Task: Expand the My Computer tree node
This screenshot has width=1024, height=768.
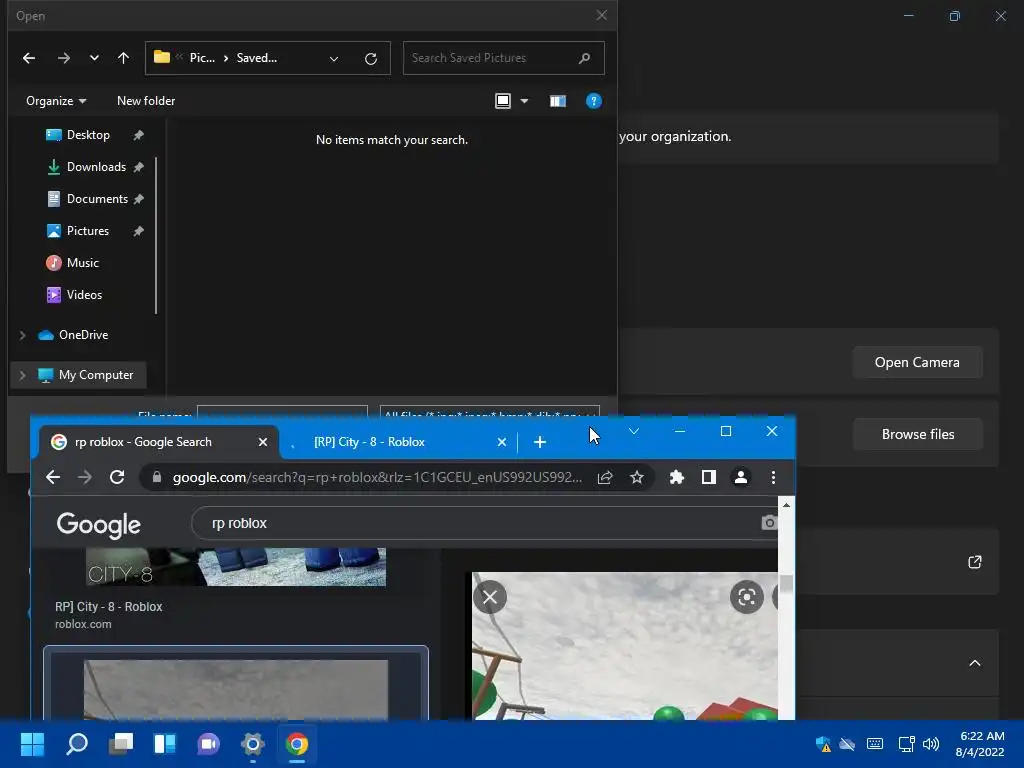Action: [x=23, y=375]
